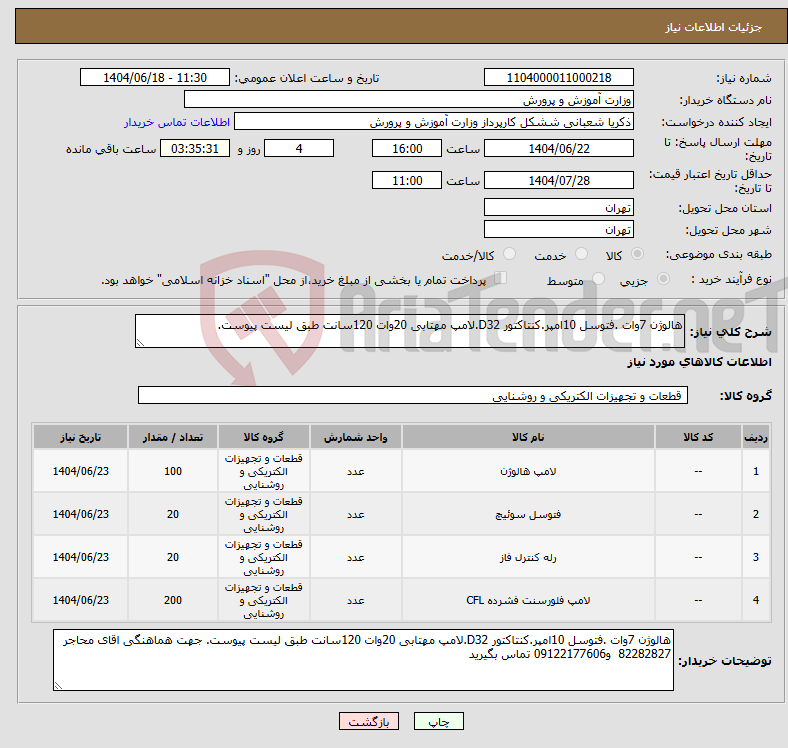Click the واحد شمارش column header
788x748 pixels.
tap(355, 437)
